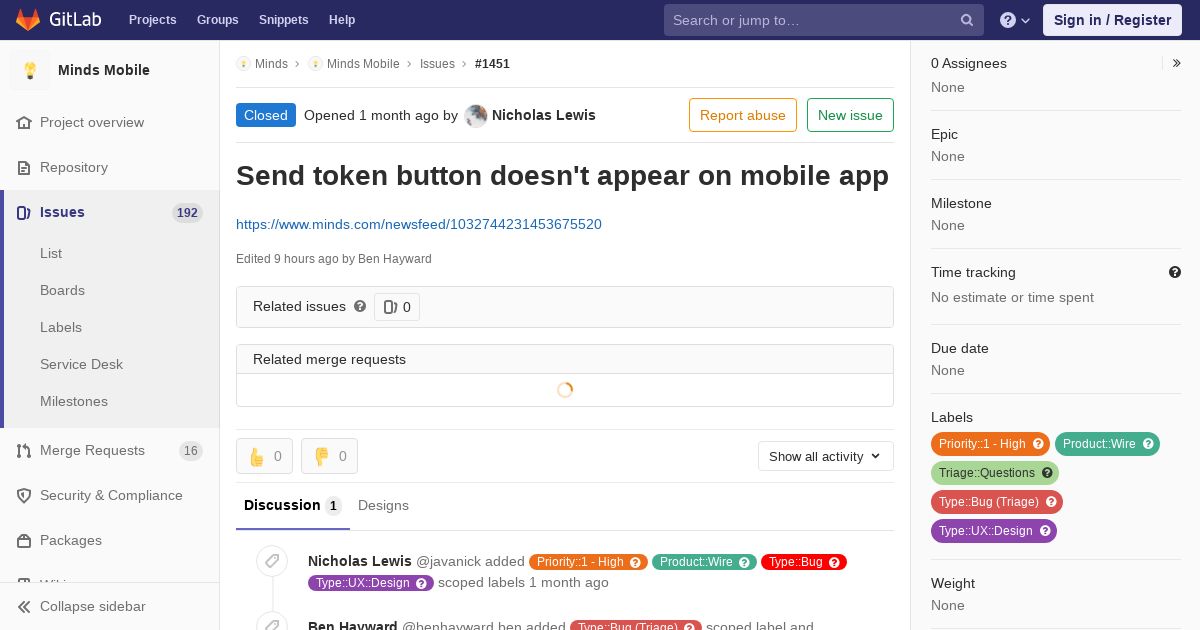
Task: Click the GitLab fox logo
Action: click(x=28, y=19)
